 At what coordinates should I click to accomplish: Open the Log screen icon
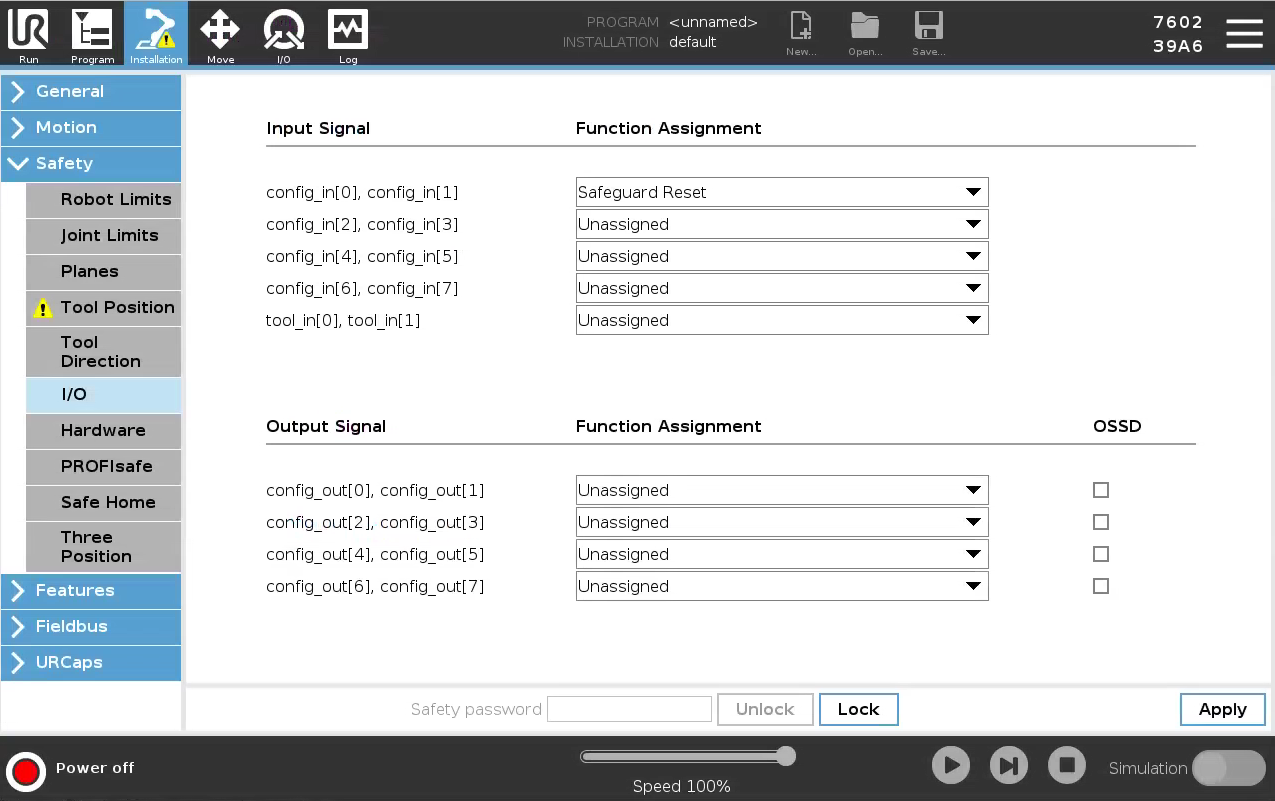tap(347, 35)
